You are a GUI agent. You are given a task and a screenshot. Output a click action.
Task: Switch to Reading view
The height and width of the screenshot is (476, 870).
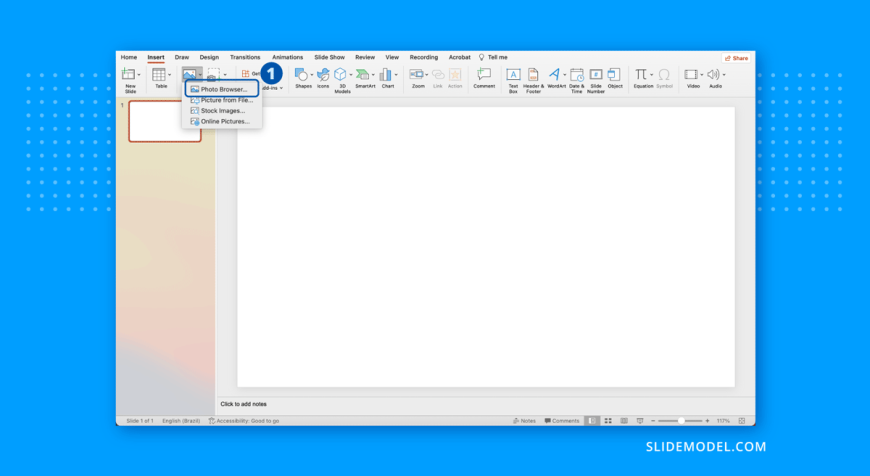(x=624, y=421)
